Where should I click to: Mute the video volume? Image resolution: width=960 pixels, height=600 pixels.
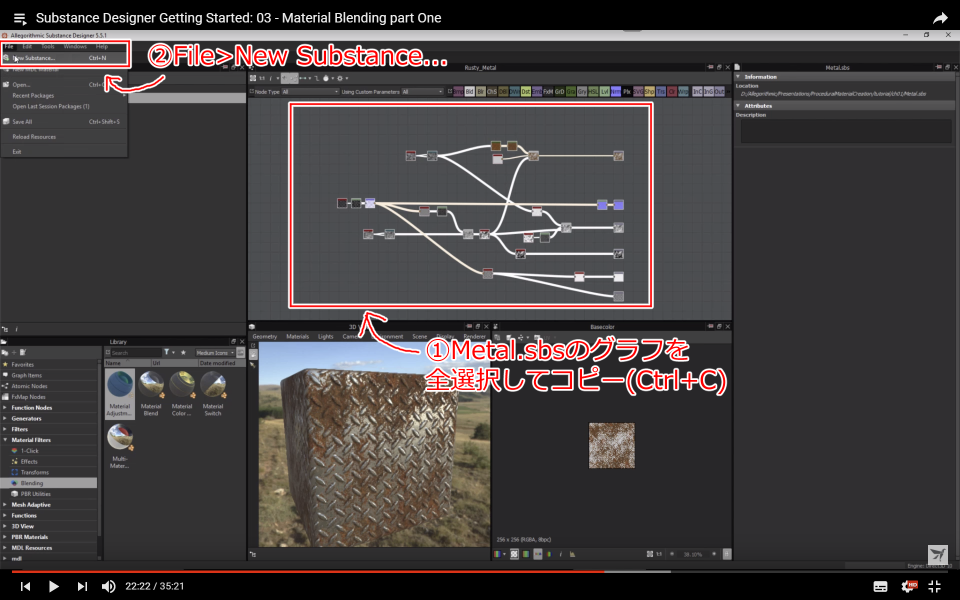pyautogui.click(x=108, y=587)
